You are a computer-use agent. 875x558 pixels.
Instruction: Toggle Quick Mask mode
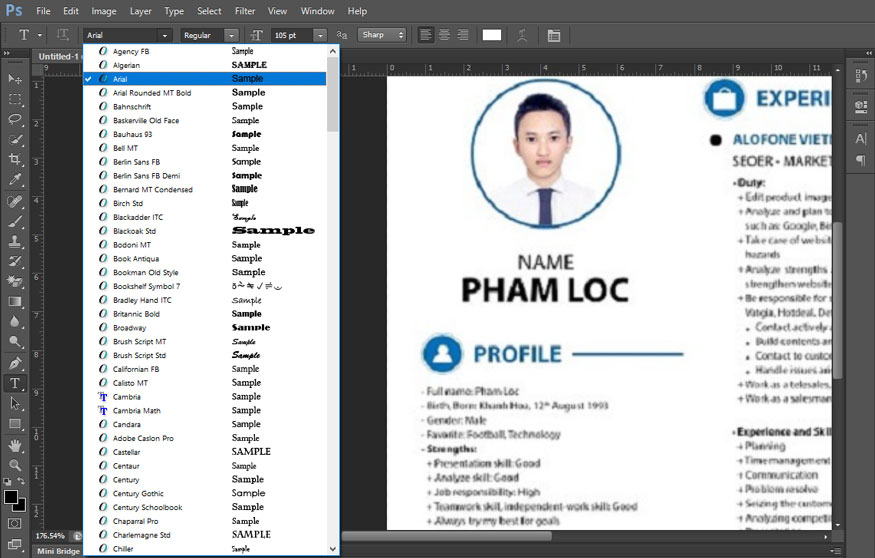tap(15, 523)
